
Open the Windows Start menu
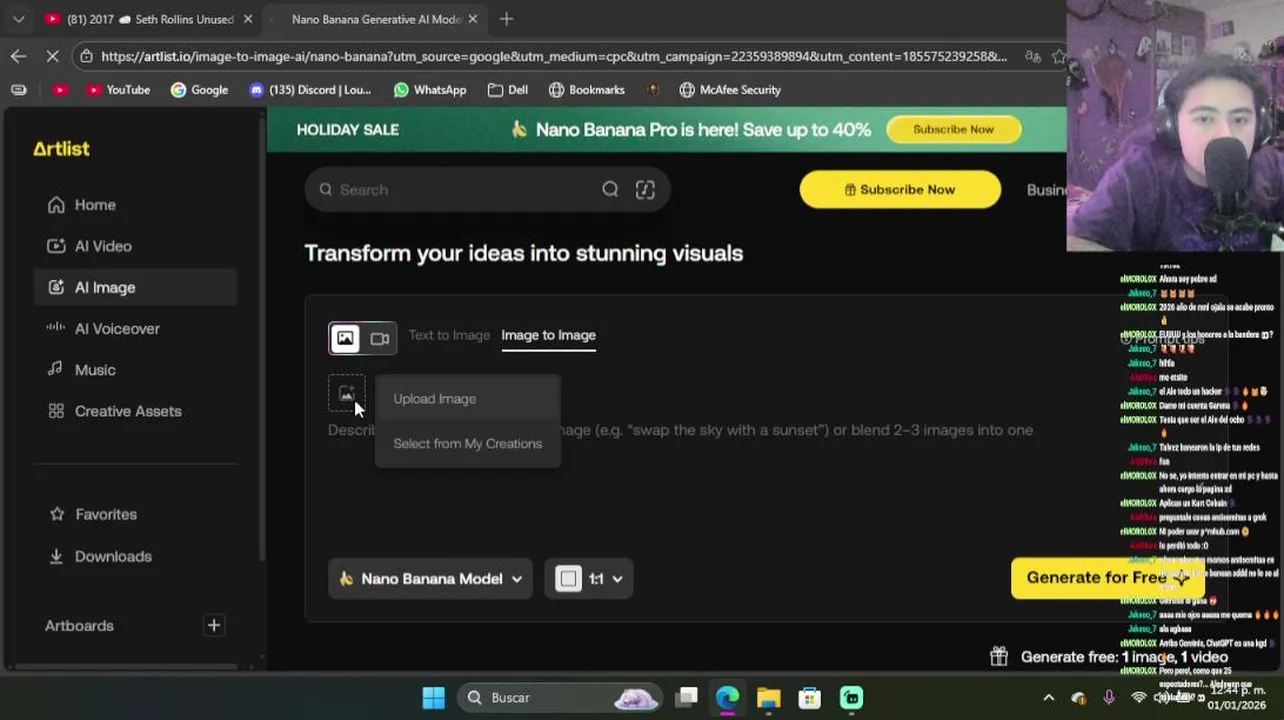(x=433, y=697)
